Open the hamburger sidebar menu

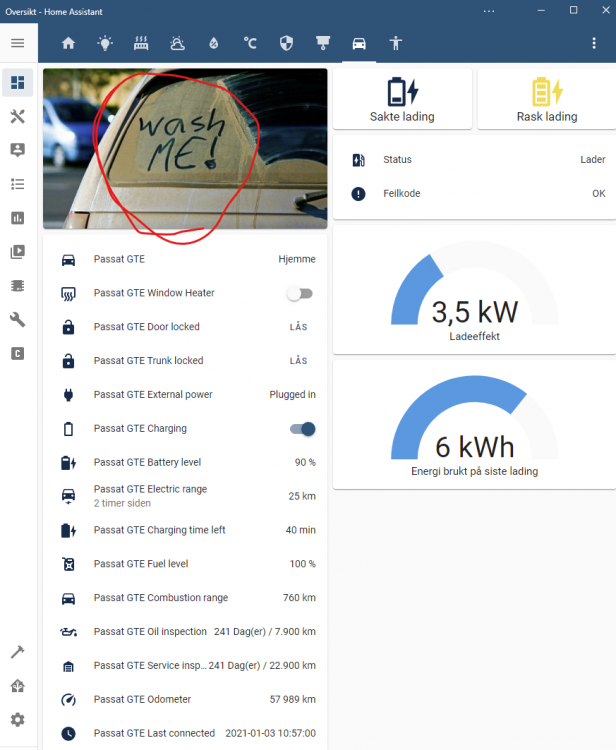coord(18,43)
